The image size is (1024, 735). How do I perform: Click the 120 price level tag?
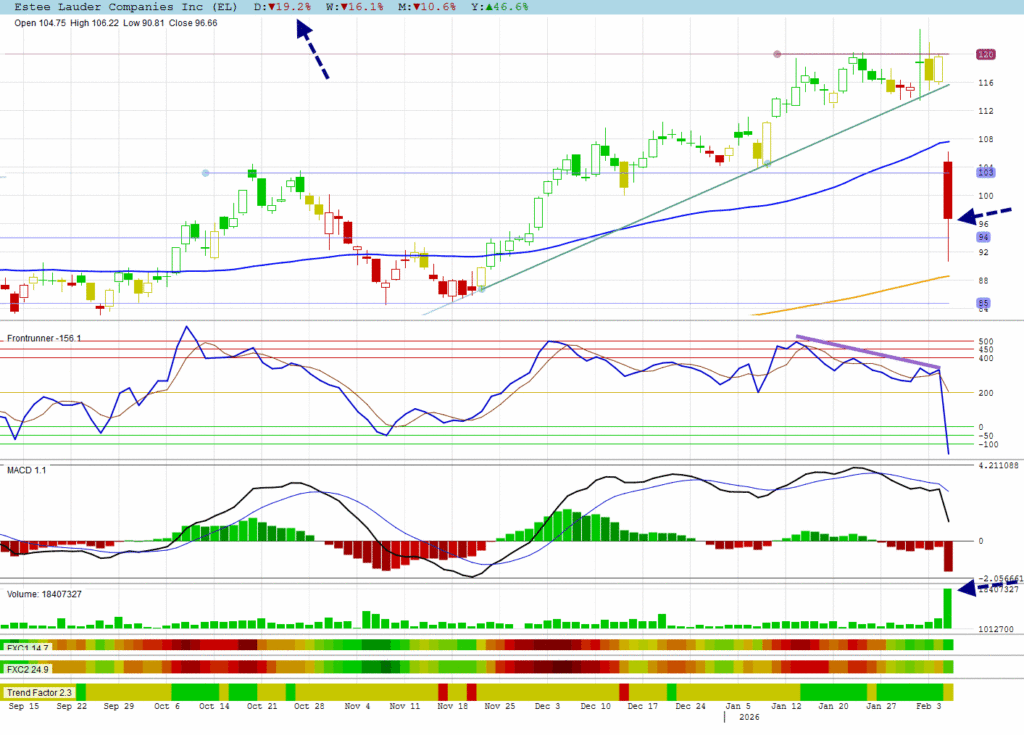(986, 54)
